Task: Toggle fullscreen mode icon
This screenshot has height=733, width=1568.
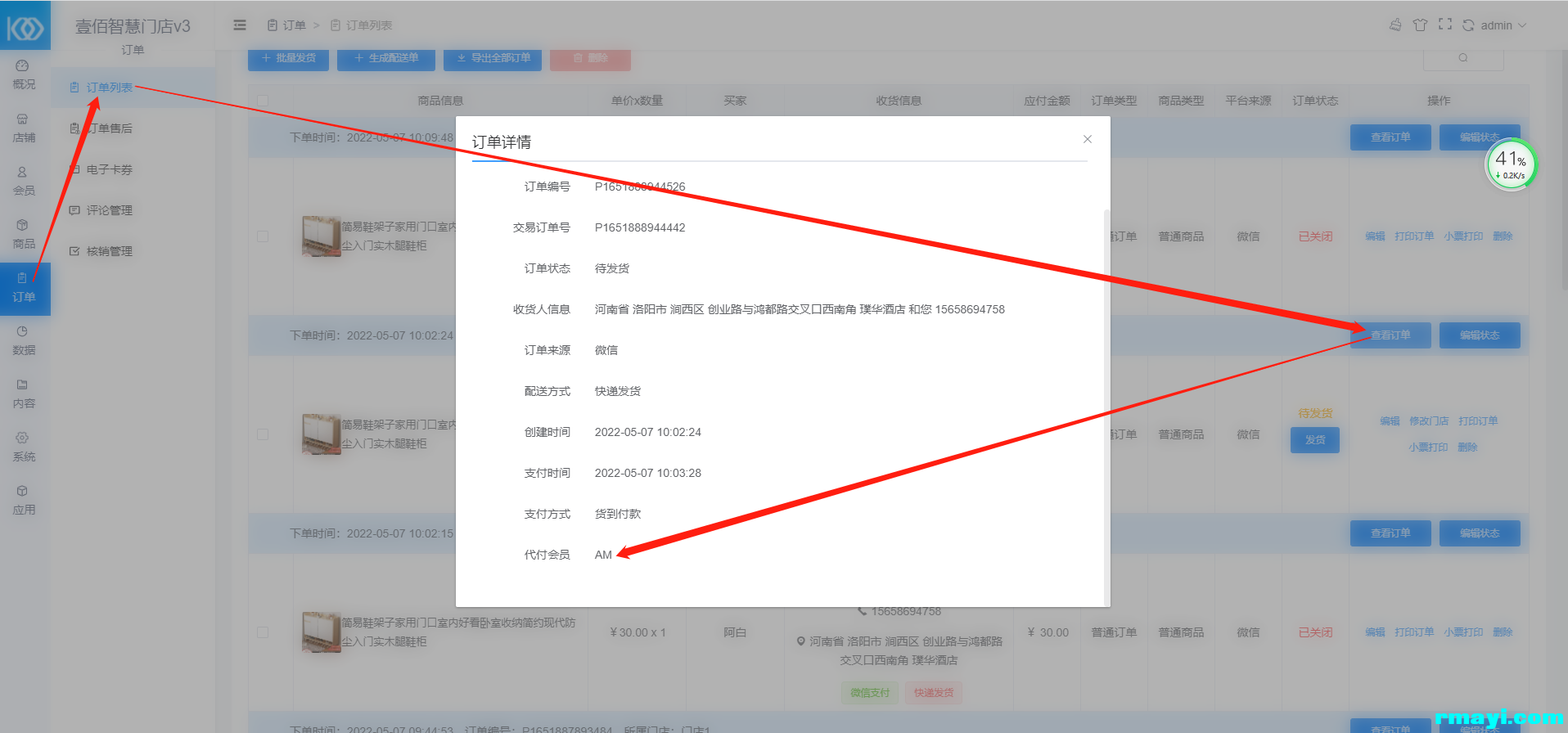Action: pyautogui.click(x=1445, y=25)
